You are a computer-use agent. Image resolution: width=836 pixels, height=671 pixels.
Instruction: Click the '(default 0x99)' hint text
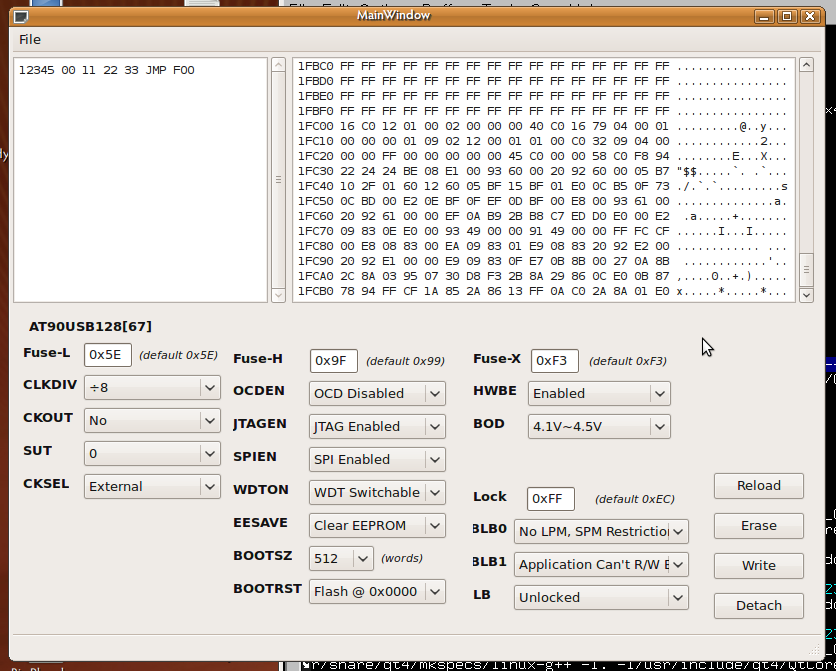pos(405,361)
